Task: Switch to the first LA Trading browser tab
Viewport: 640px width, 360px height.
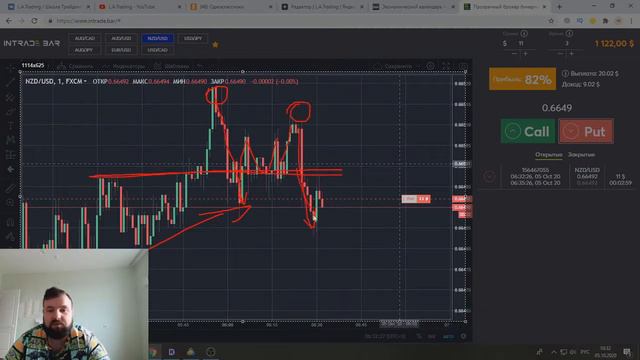Action: 49,7
